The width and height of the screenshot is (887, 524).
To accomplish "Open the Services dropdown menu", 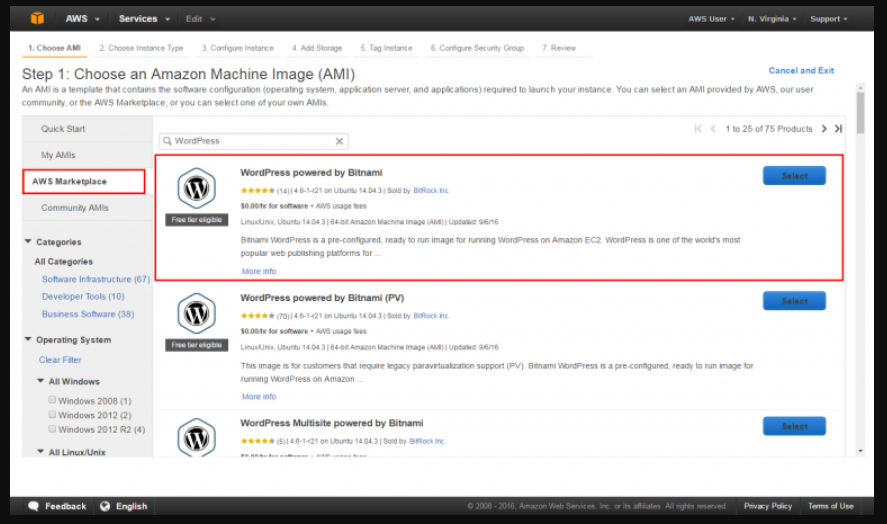I will pos(144,19).
